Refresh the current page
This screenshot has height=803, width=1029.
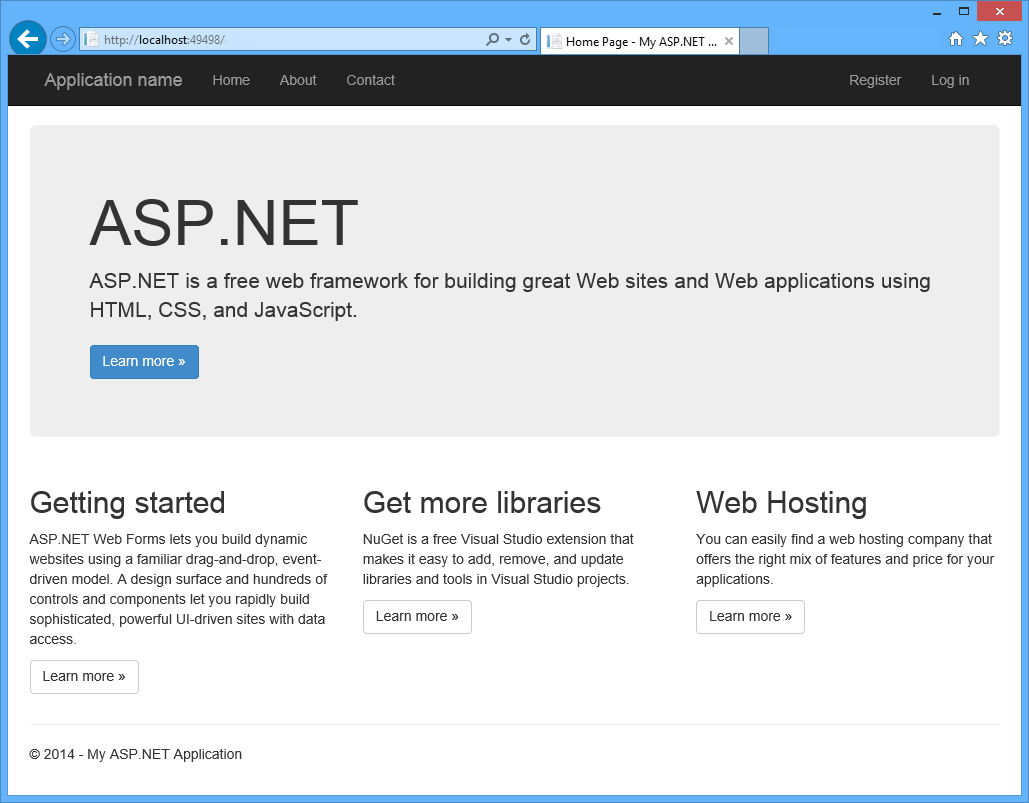coord(525,38)
